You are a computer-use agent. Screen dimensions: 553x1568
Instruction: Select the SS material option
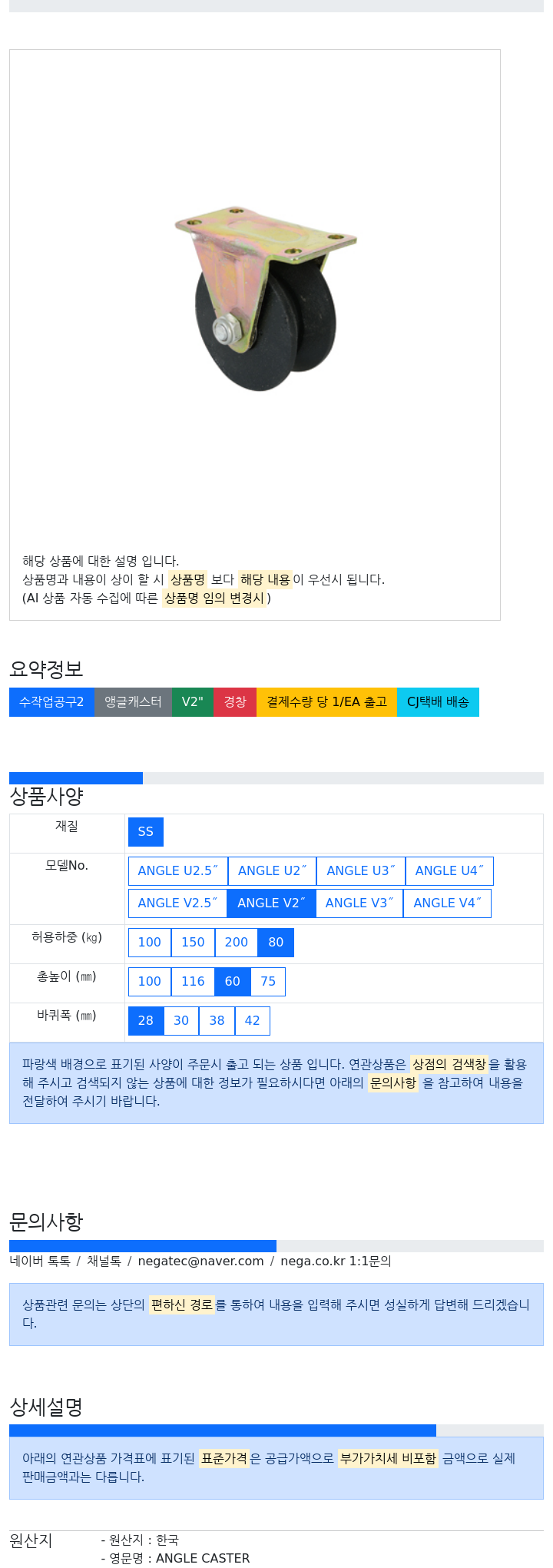146,832
